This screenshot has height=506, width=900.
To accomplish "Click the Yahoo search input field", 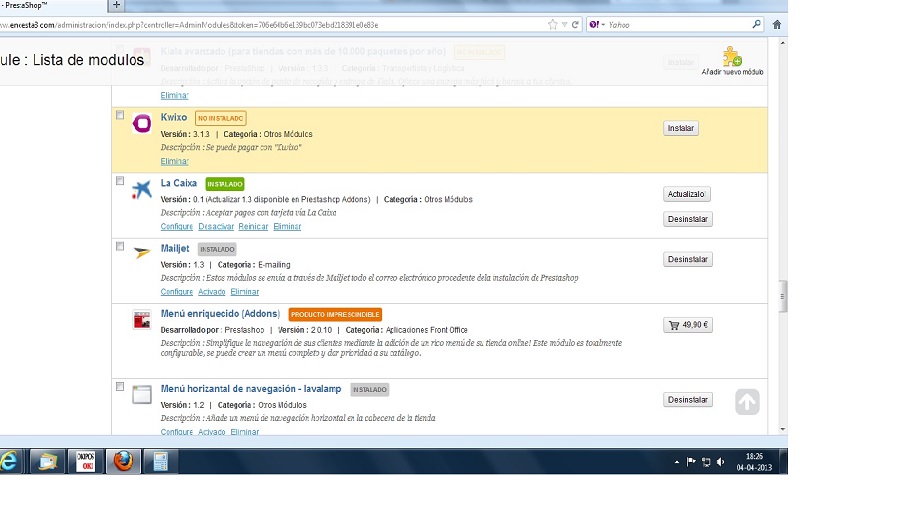I will [677, 25].
